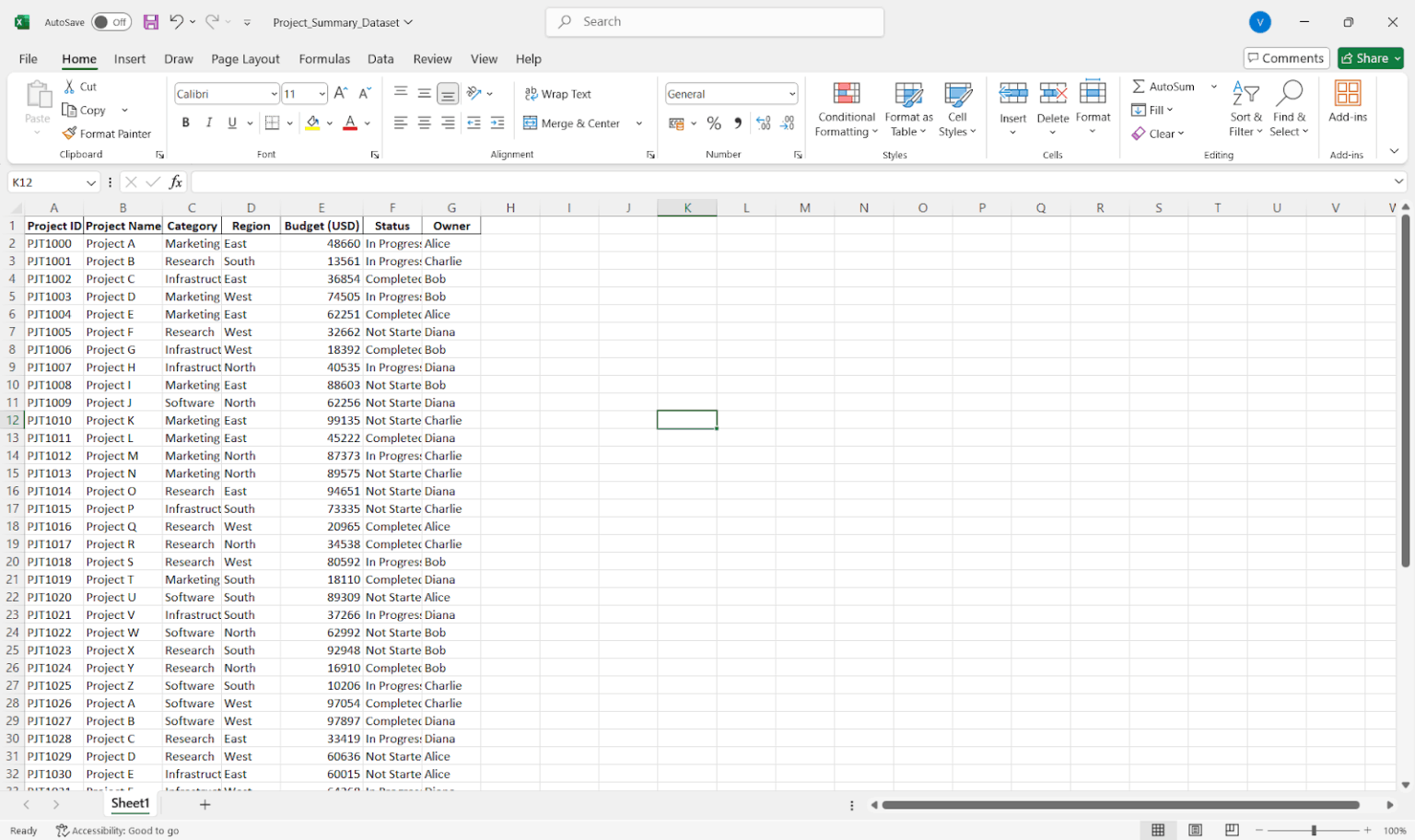Toggle underline formatting
Viewport: 1415px width, 840px height.
pos(230,122)
